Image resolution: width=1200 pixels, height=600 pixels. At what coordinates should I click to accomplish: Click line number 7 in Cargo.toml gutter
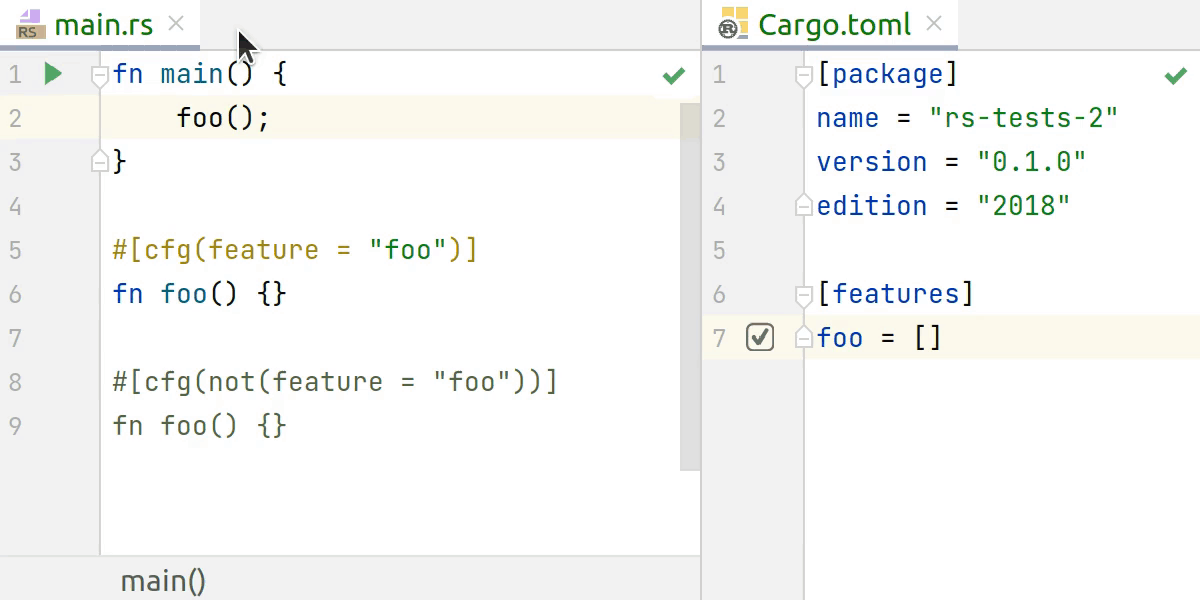(720, 338)
